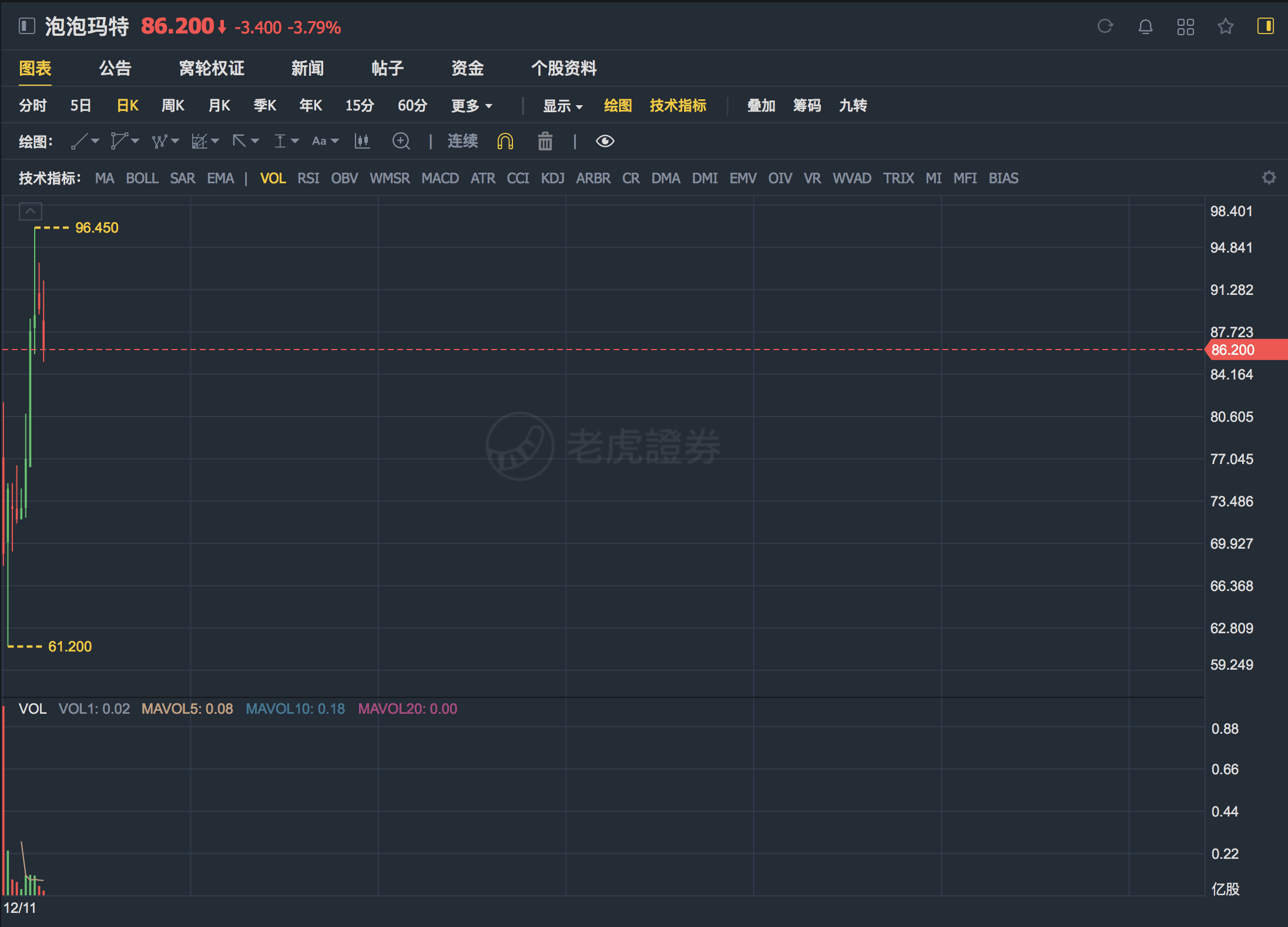Delete drawings with trash icon
Viewport: 1288px width, 927px height.
click(x=545, y=141)
